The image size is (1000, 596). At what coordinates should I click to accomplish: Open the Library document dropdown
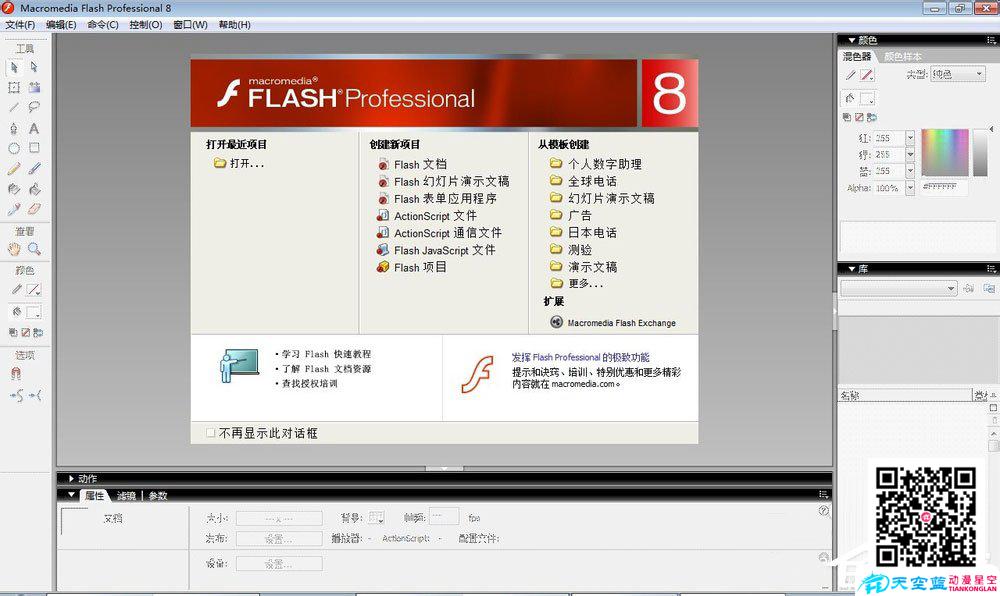[x=899, y=289]
